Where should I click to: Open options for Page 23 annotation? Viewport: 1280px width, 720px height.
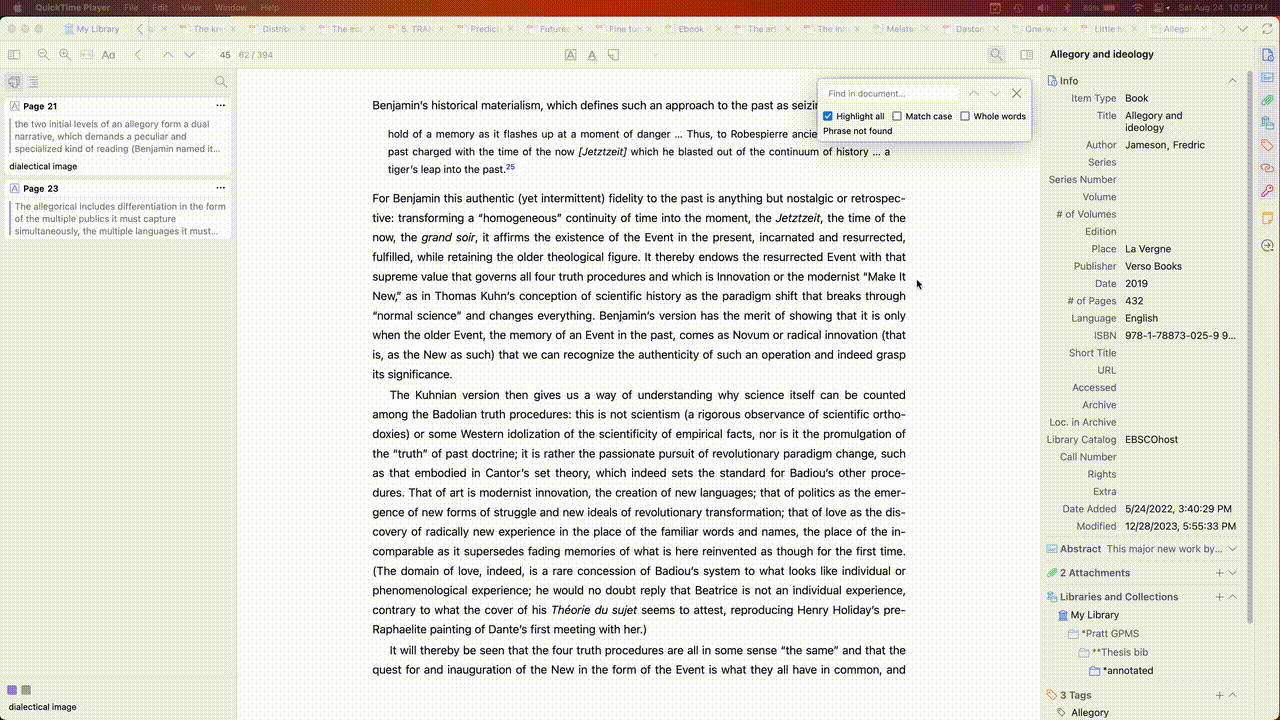point(221,187)
